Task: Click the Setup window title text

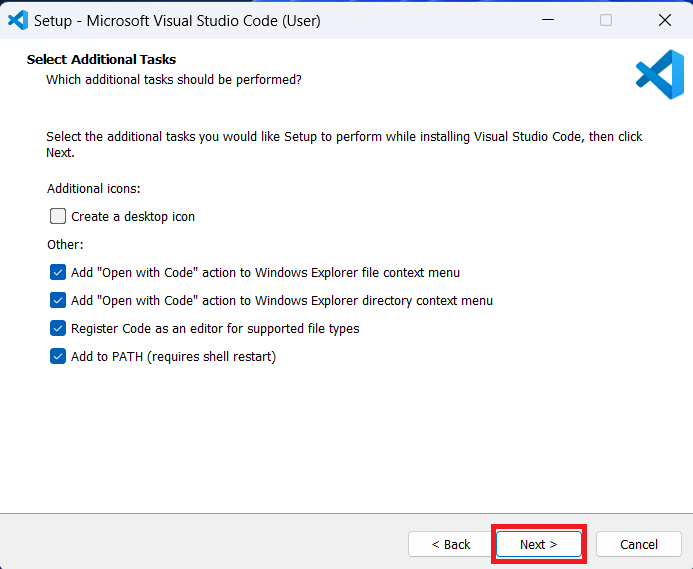Action: [177, 20]
